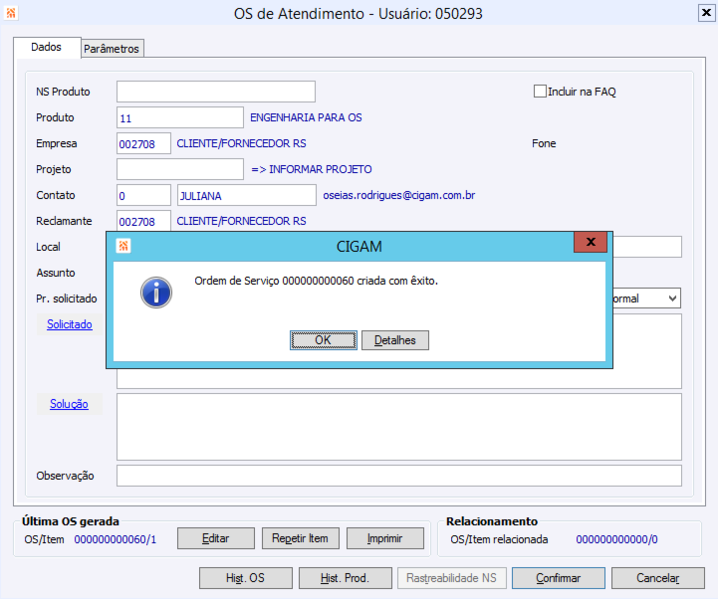Click the message Ordem de Serviço criada com êxito
718x599 pixels.
tap(316, 281)
